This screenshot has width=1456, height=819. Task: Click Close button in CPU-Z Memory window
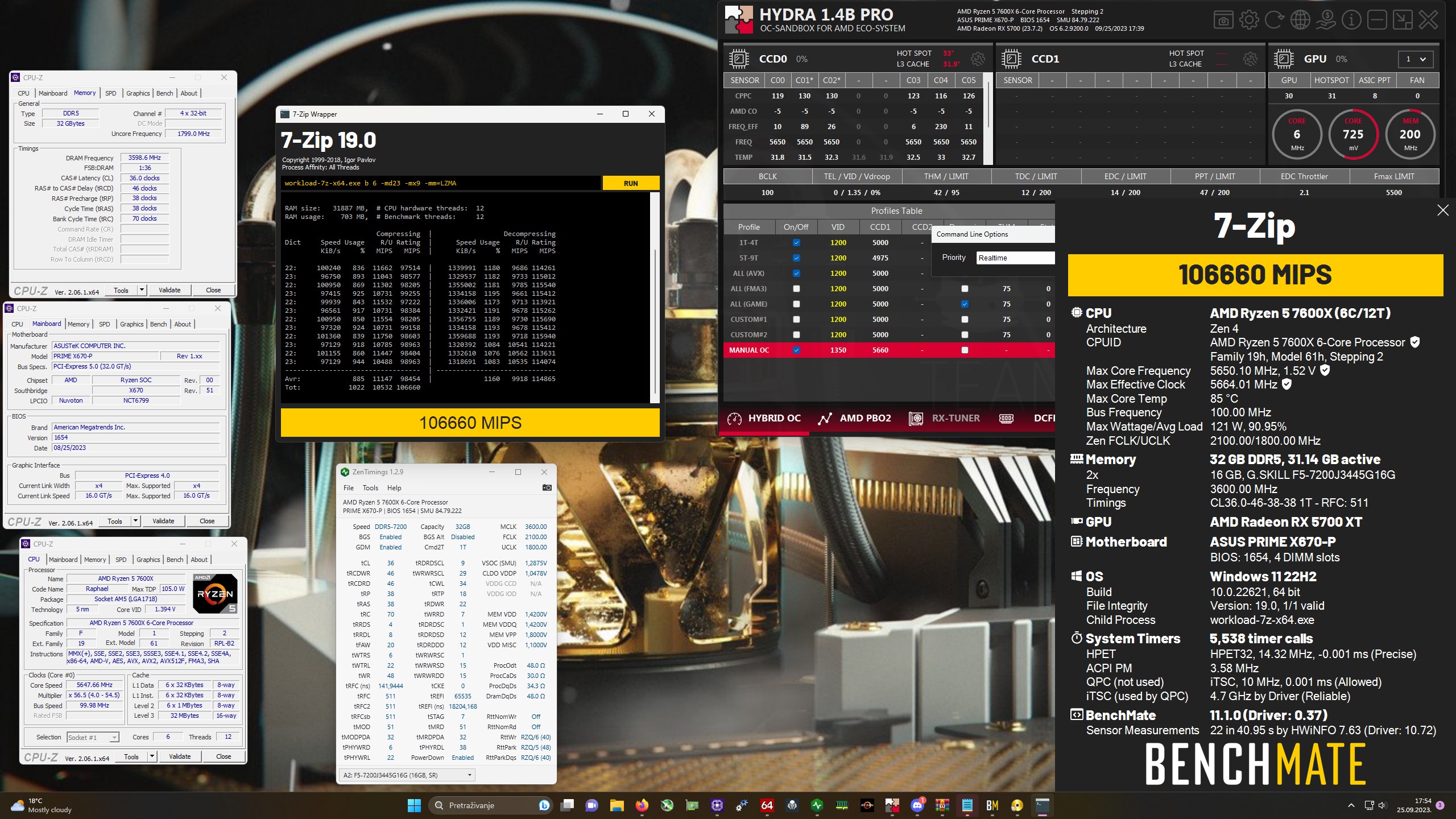pyautogui.click(x=213, y=290)
